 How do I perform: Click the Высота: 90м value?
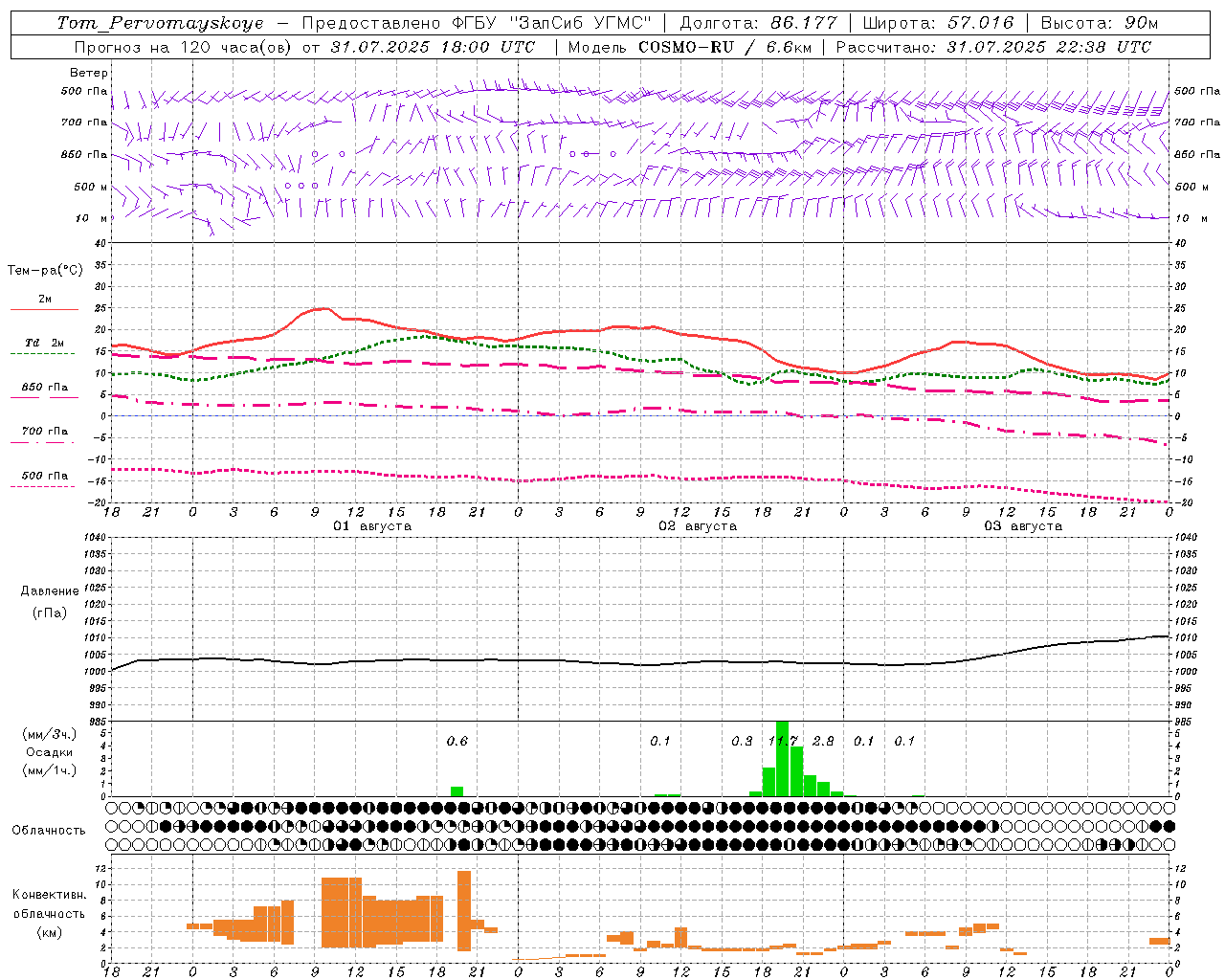tap(1099, 23)
